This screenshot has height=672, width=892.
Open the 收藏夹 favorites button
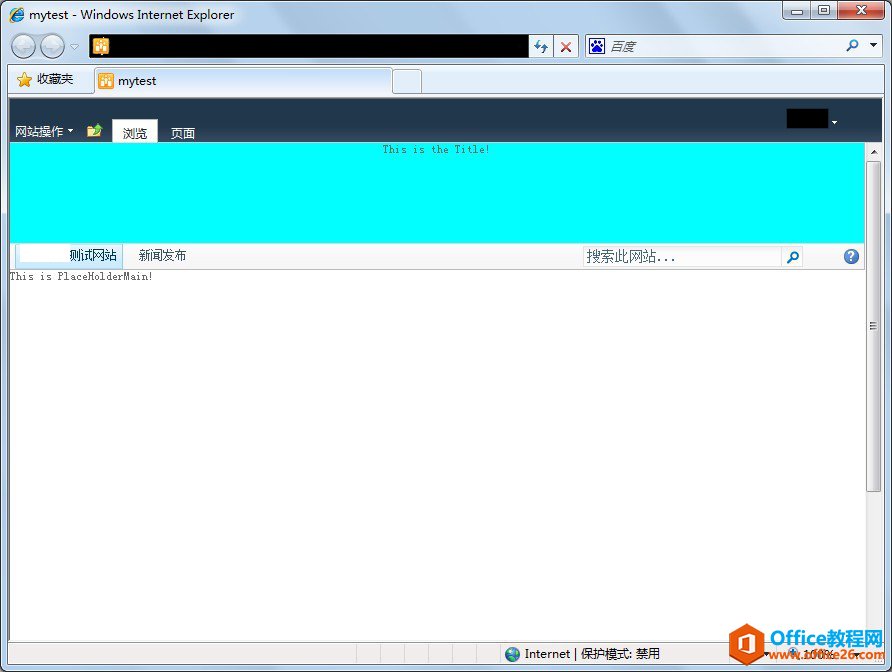point(46,79)
